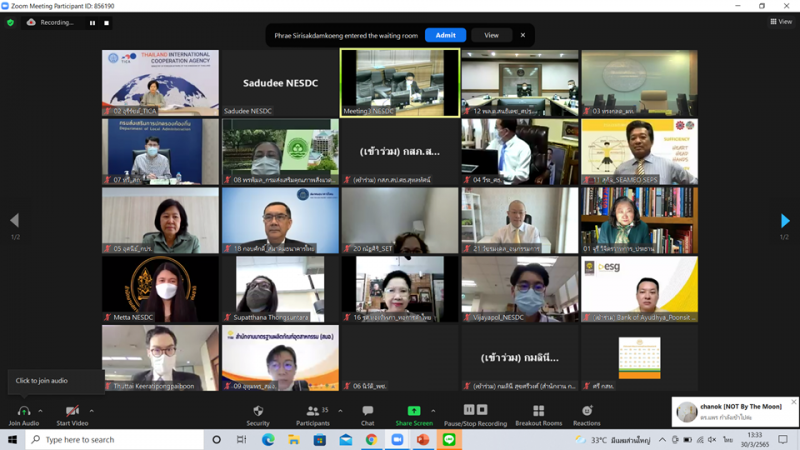800x450 pixels.
Task: Switch the Thai input language indicator
Action: coord(728,439)
